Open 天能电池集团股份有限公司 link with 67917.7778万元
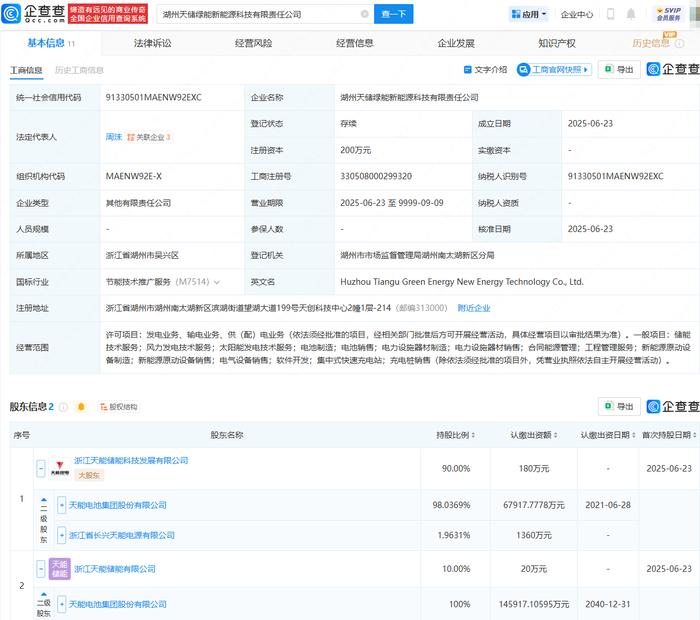The width and height of the screenshot is (700, 620). pyautogui.click(x=117, y=505)
